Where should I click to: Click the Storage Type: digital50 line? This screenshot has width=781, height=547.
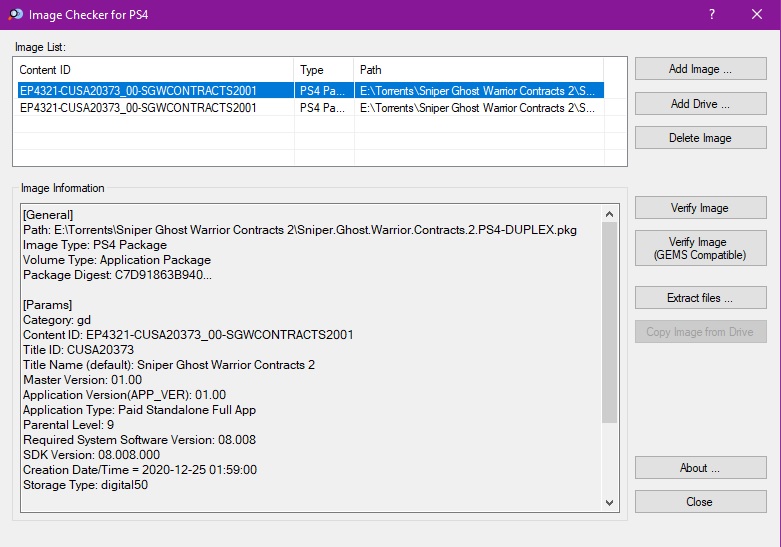tap(85, 485)
